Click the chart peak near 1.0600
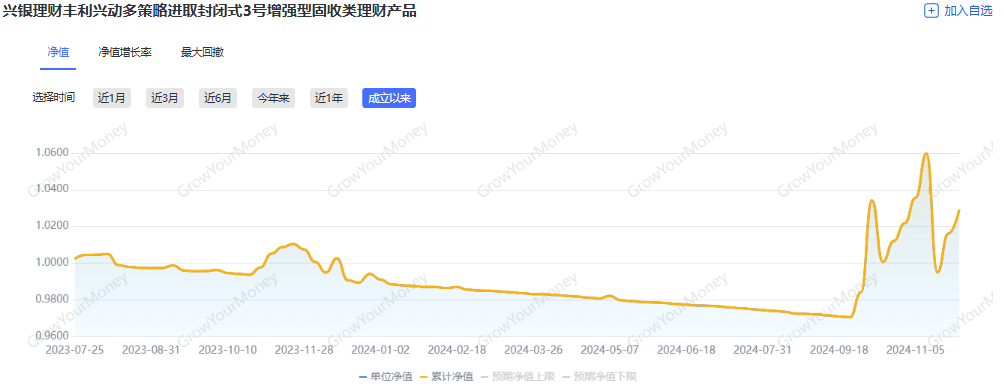Viewport: 1004px width, 386px height. (x=926, y=154)
